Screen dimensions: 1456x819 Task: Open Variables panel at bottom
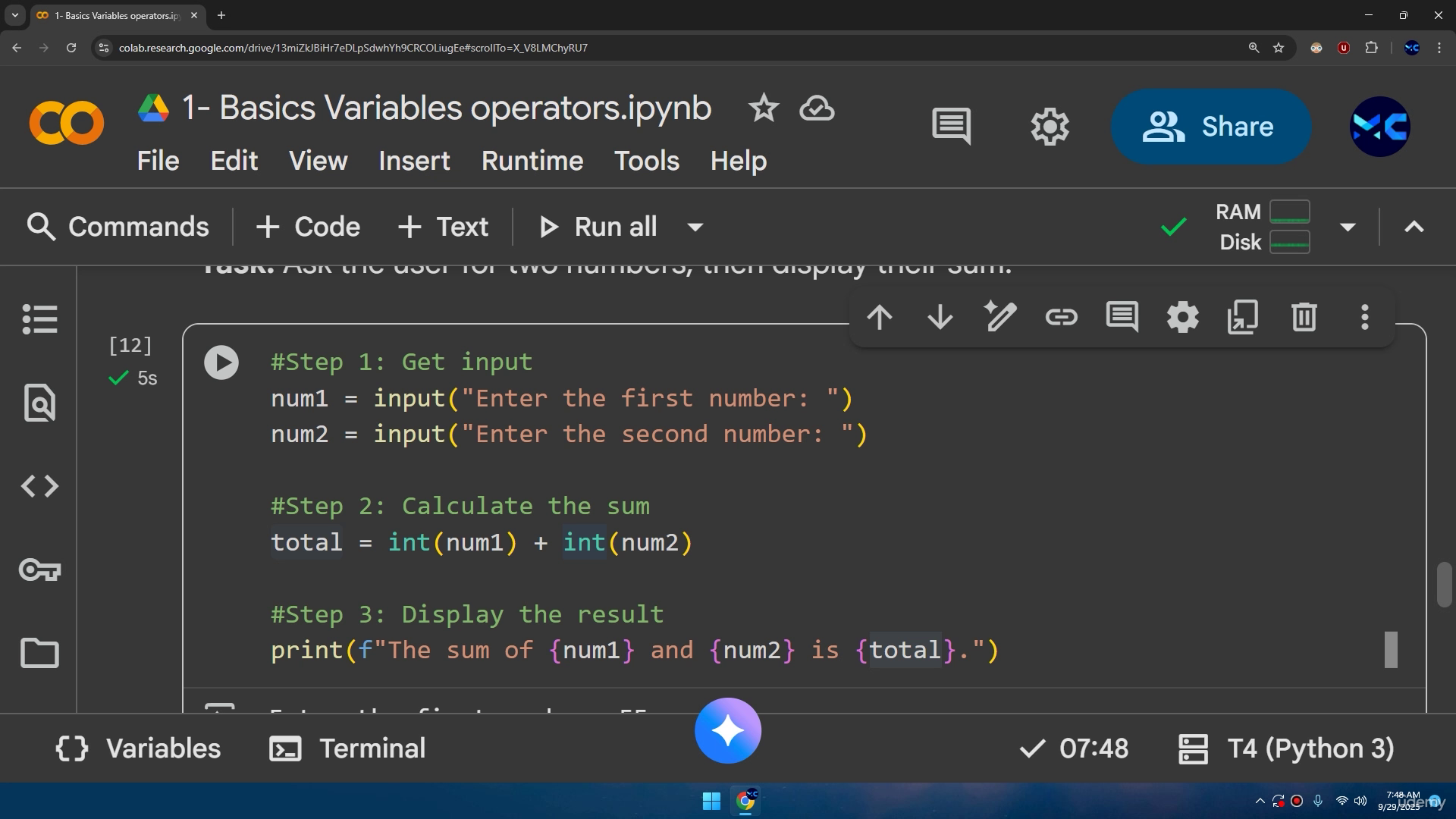pos(138,749)
